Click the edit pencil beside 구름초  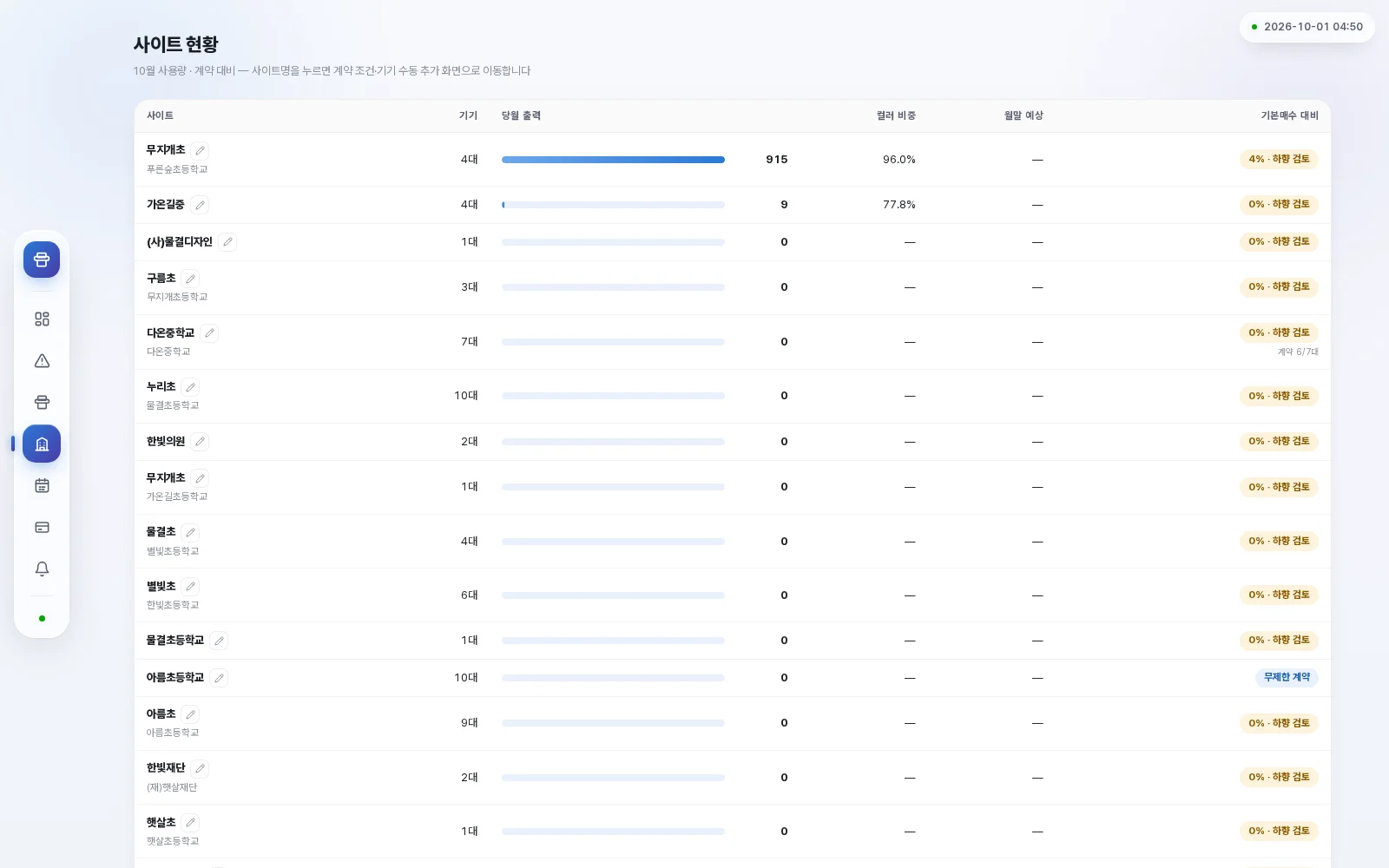(191, 279)
